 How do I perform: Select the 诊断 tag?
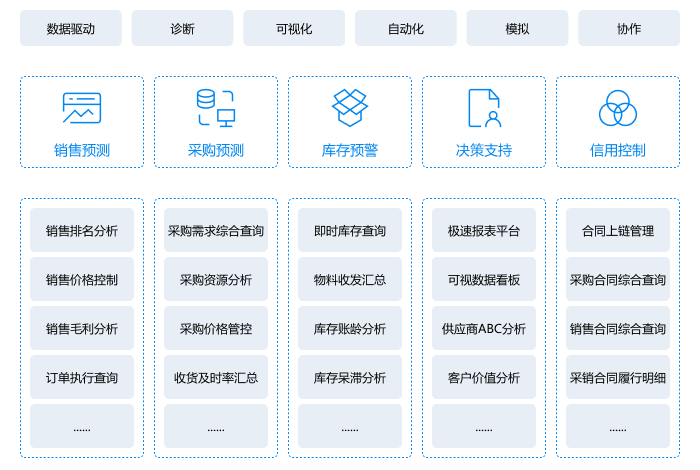(x=183, y=28)
